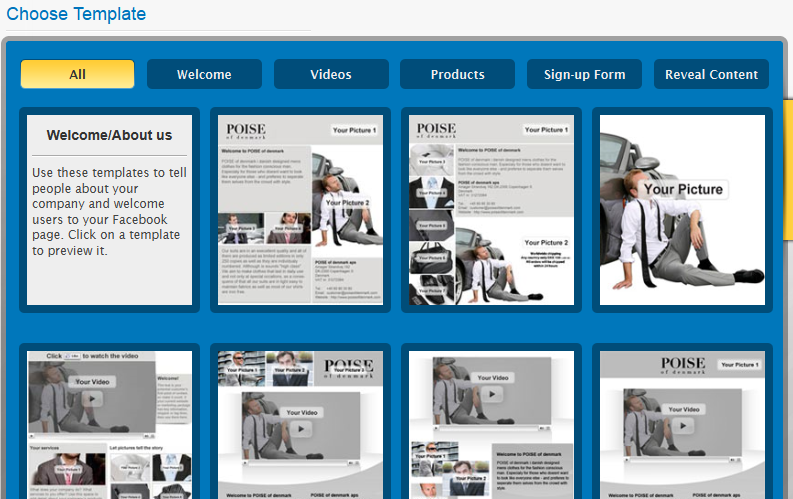Switch to the Welcome tab
The height and width of the screenshot is (499, 793).
[204, 74]
